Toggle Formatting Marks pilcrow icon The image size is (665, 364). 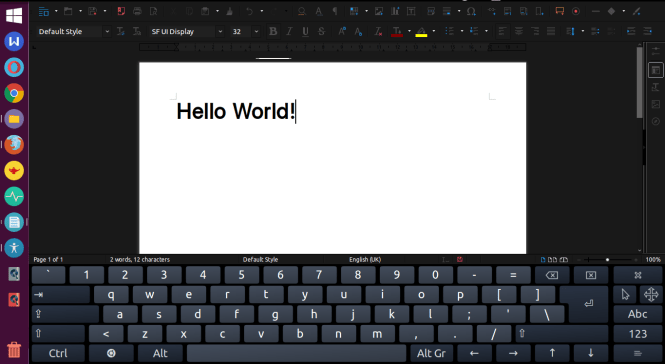335,11
